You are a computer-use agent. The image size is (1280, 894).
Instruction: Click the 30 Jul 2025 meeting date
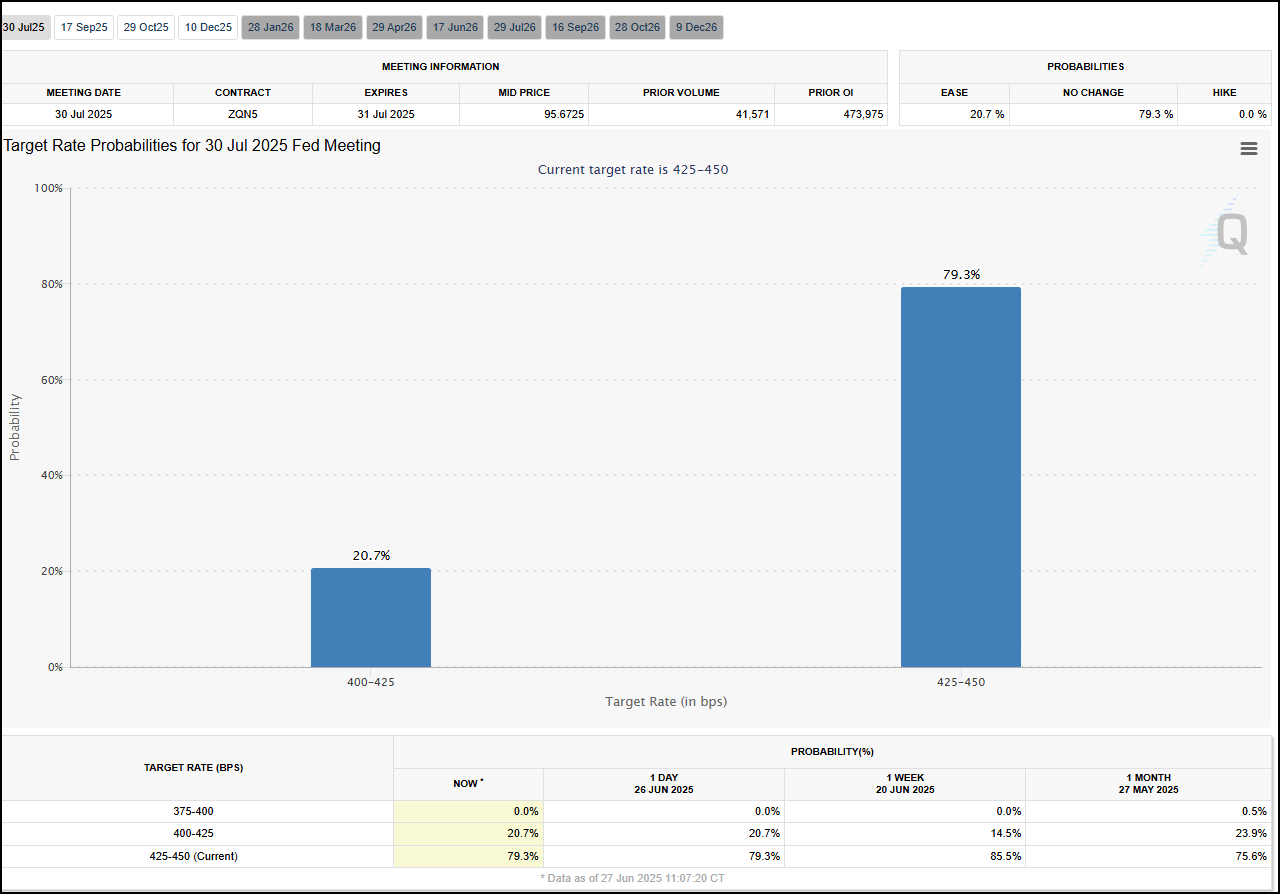[84, 114]
